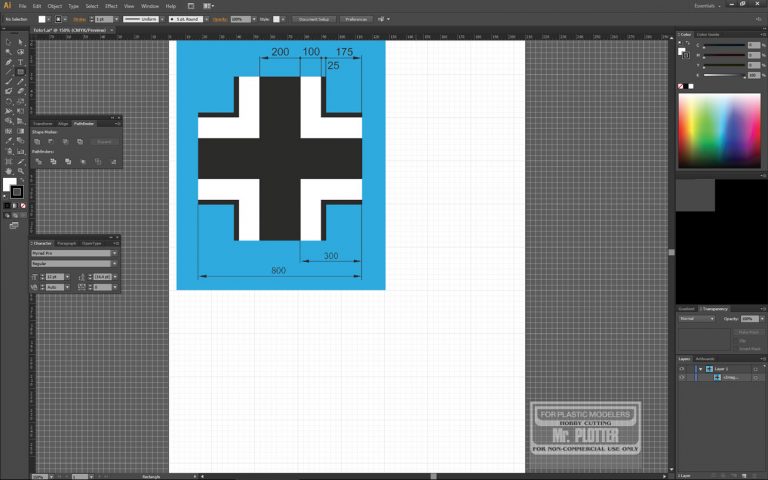Open the Effect menu
Viewport: 768px width, 480px height.
point(111,6)
